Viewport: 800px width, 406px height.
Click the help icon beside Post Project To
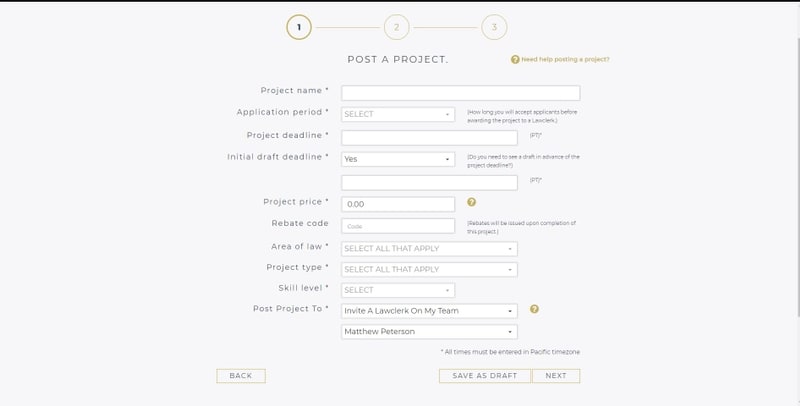click(x=534, y=309)
